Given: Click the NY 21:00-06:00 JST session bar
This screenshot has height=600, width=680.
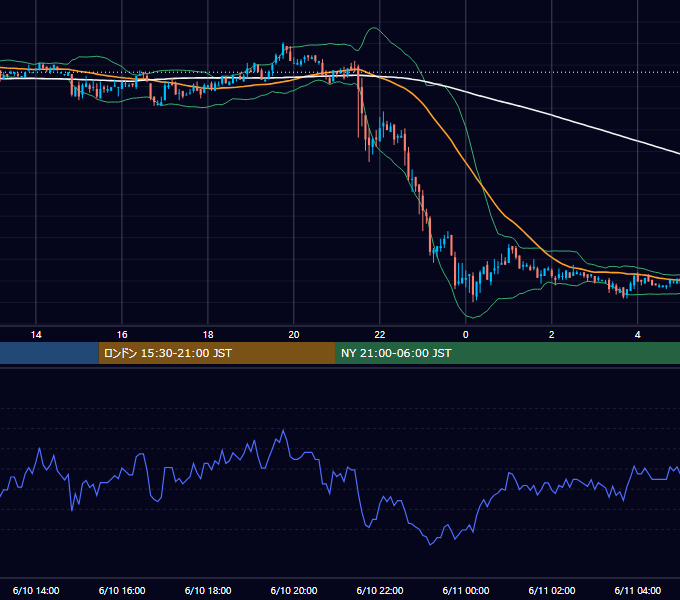Looking at the screenshot, I should 507,353.
